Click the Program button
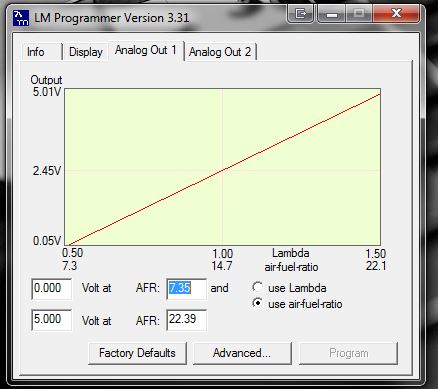This screenshot has width=438, height=389. pyautogui.click(x=348, y=353)
